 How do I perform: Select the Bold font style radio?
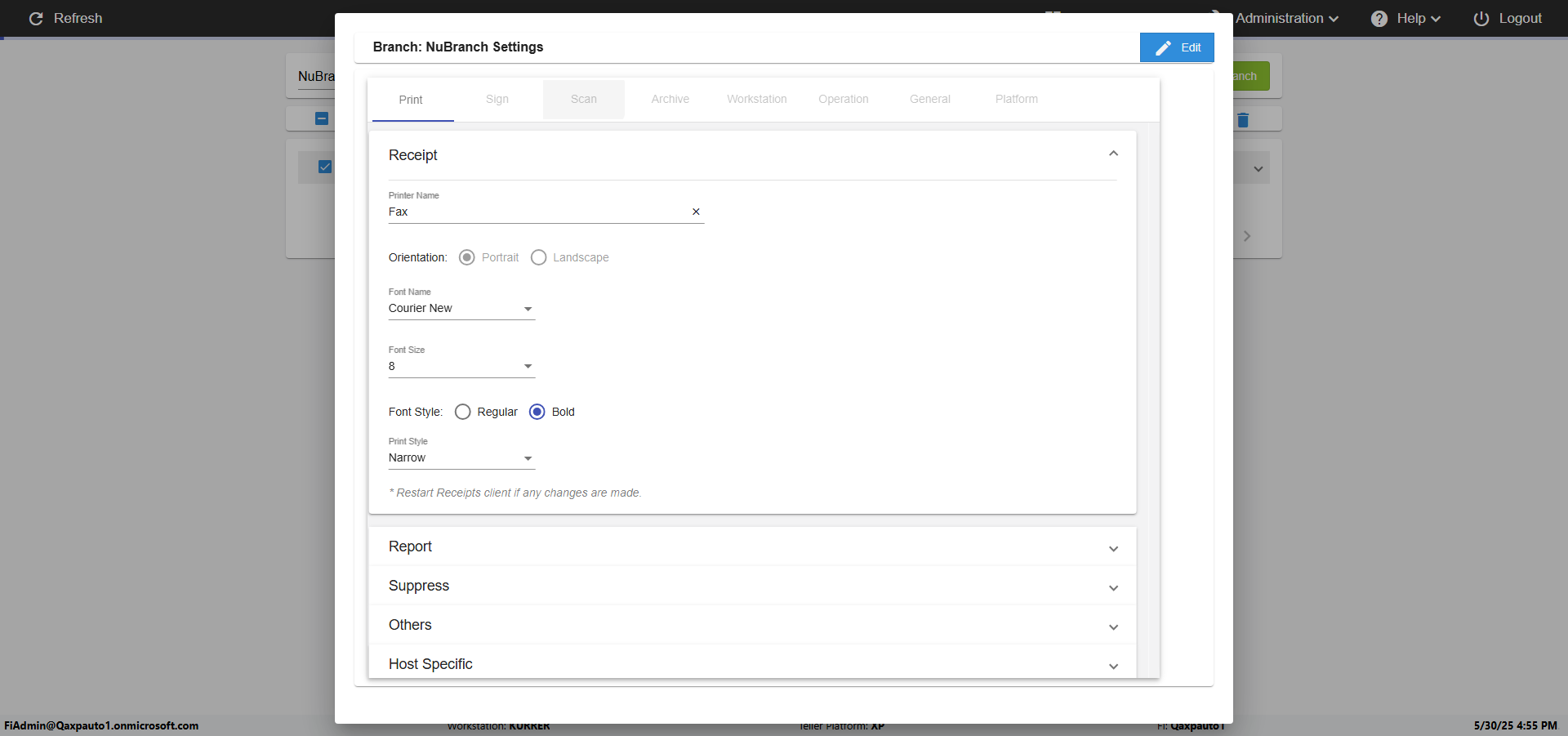(x=537, y=412)
